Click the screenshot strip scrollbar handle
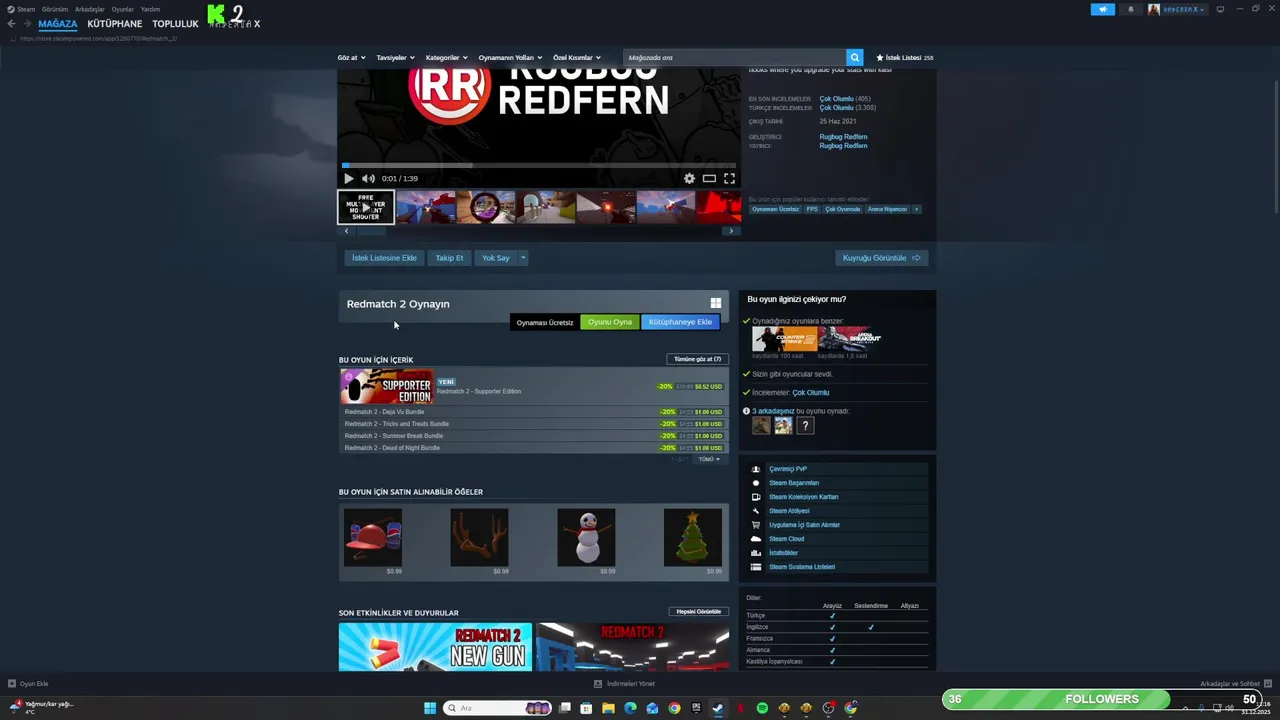 pos(372,231)
